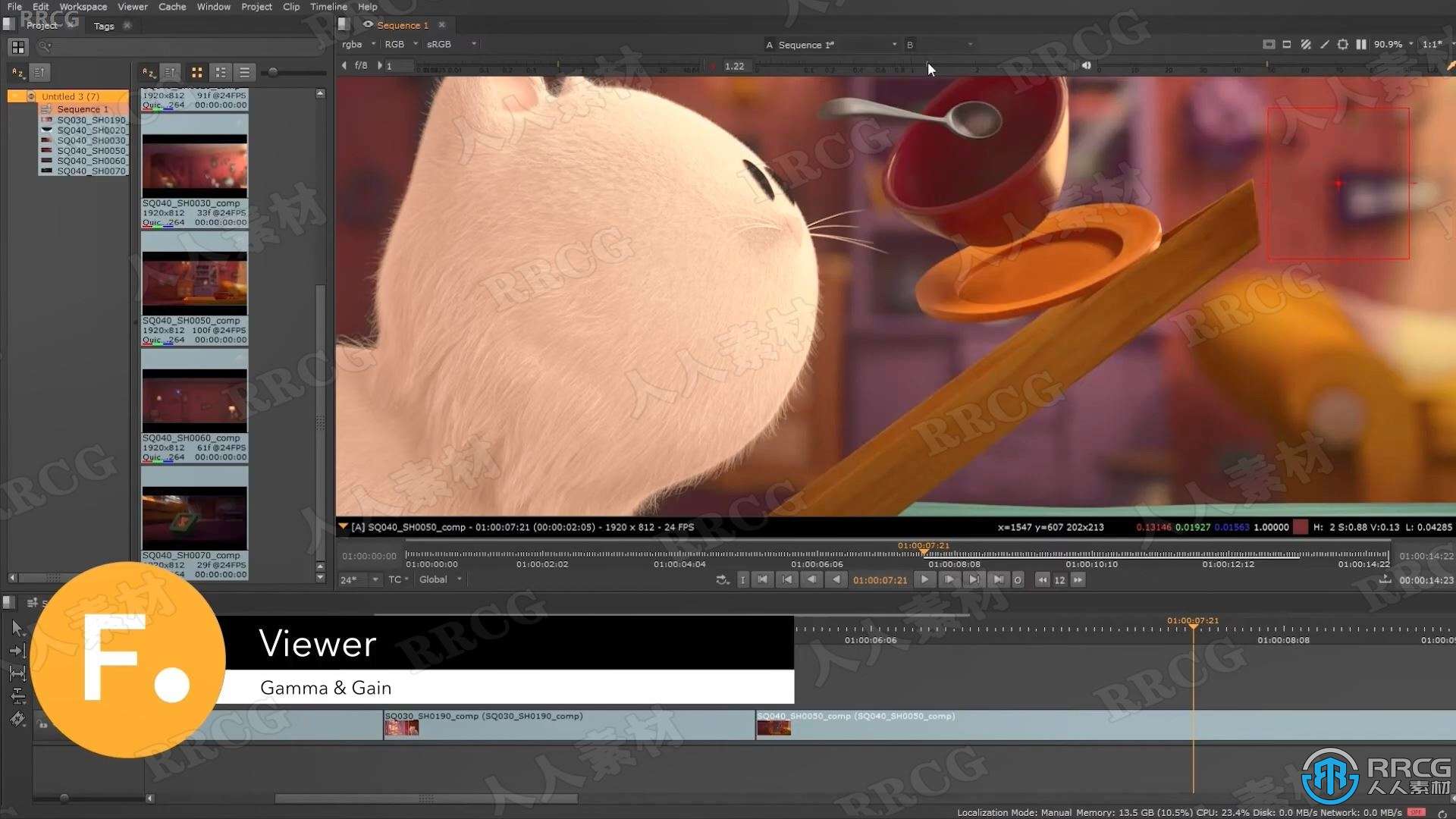1456x819 pixels.
Task: Click the project search field
Action: pos(182,47)
